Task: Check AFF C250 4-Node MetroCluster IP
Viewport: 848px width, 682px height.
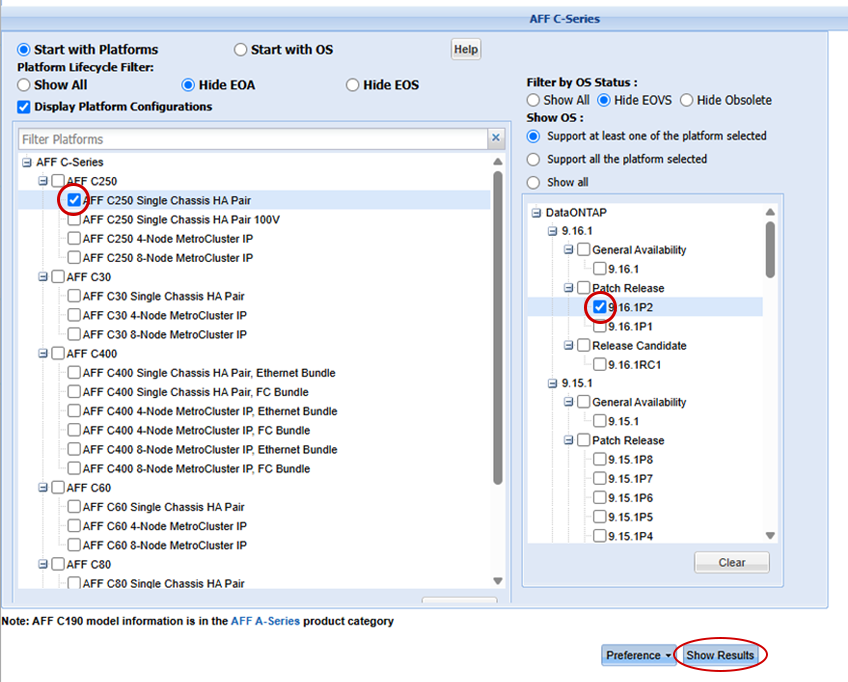Action: pyautogui.click(x=74, y=239)
